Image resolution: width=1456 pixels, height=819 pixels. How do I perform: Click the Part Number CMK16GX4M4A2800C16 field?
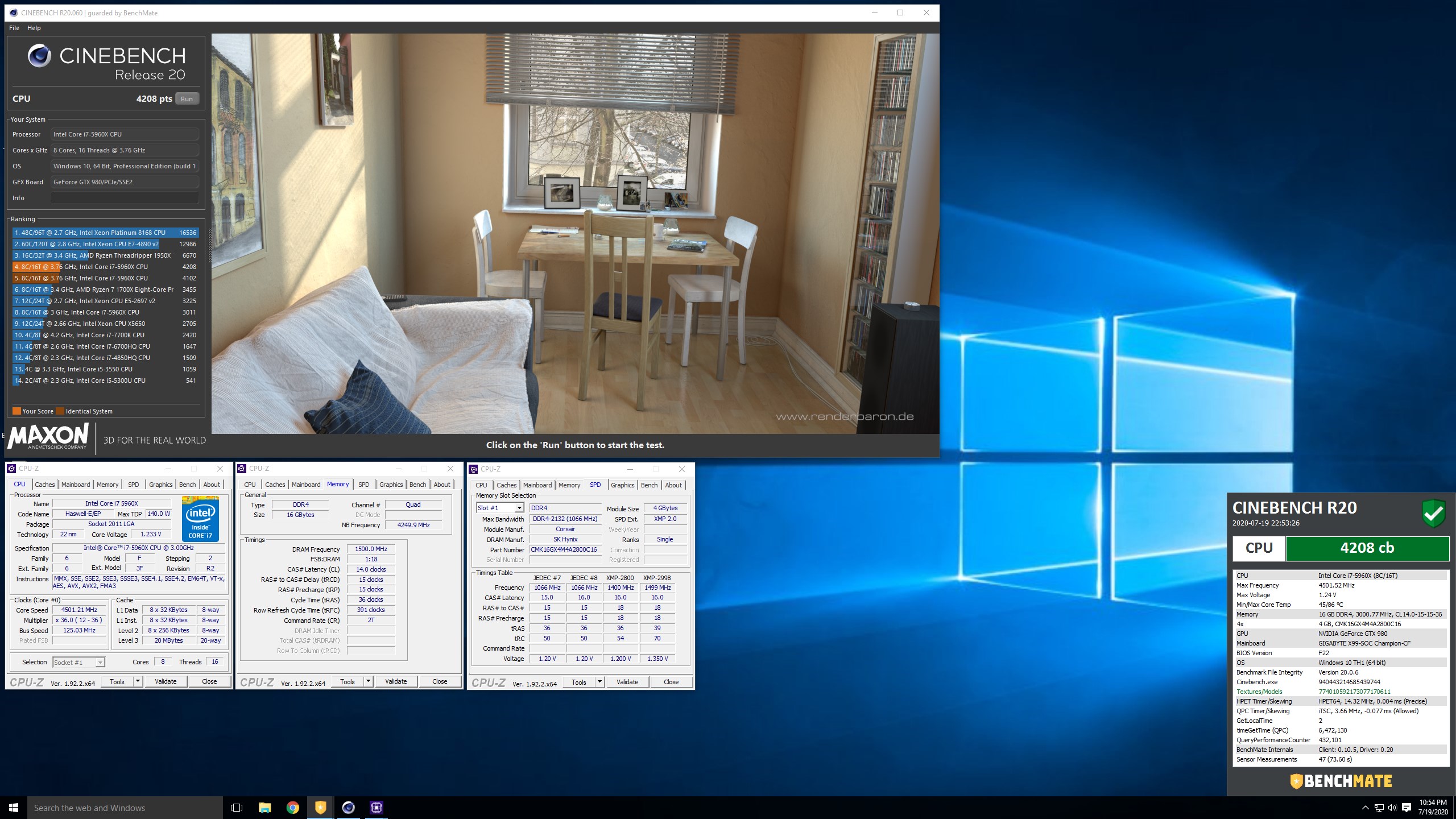coord(565,549)
